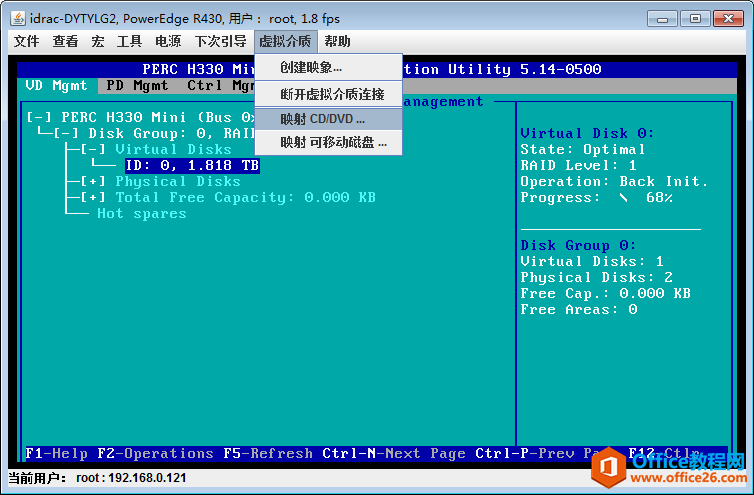The height and width of the screenshot is (495, 754).
Task: Click the Free Areas: 0 line
Action: tap(578, 309)
